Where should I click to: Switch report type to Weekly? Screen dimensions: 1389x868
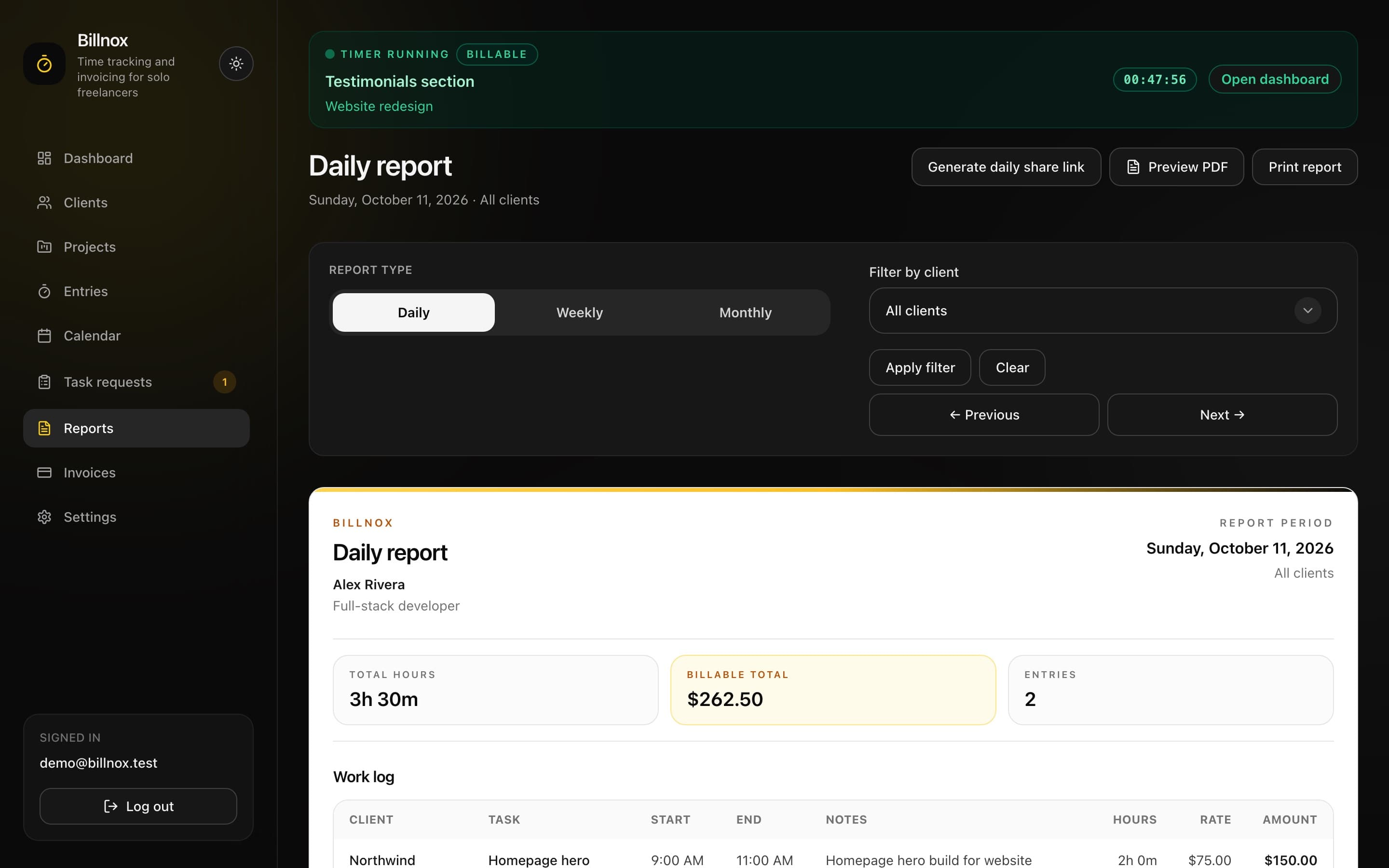[579, 312]
